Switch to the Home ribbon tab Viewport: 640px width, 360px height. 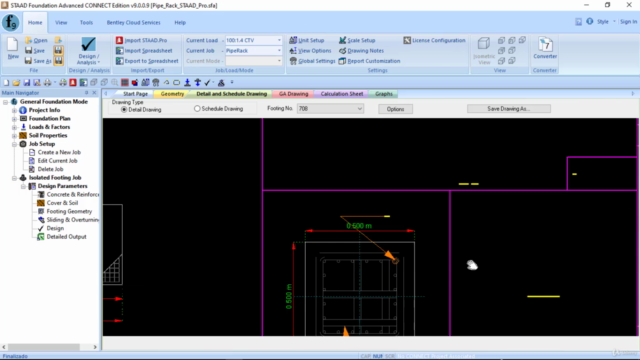click(x=35, y=22)
